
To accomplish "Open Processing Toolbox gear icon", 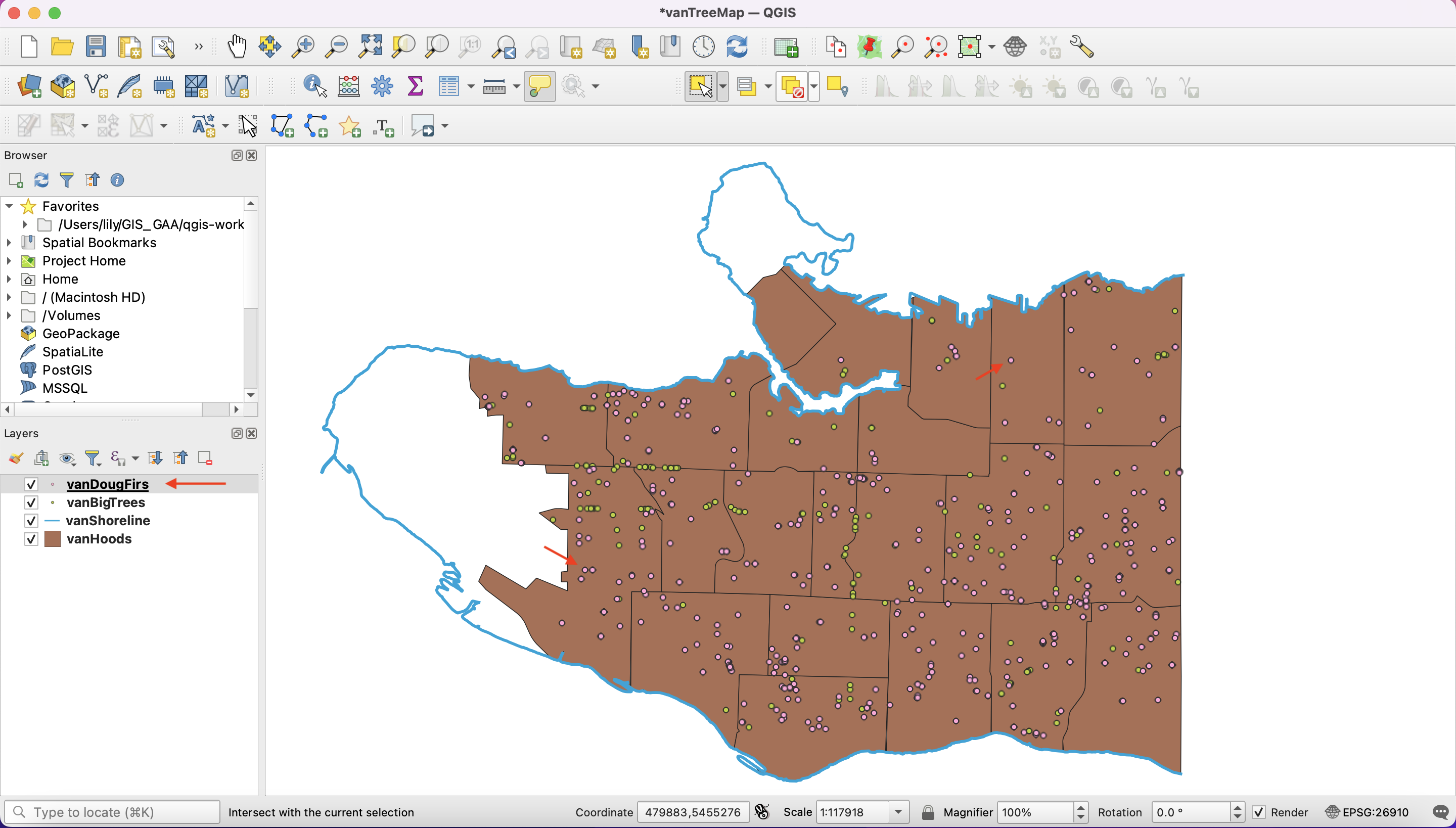I will coord(382,86).
